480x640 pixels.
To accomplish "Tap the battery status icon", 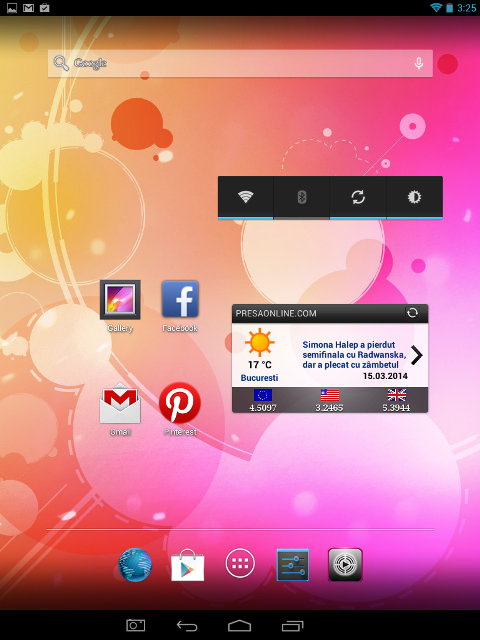I will (x=449, y=8).
